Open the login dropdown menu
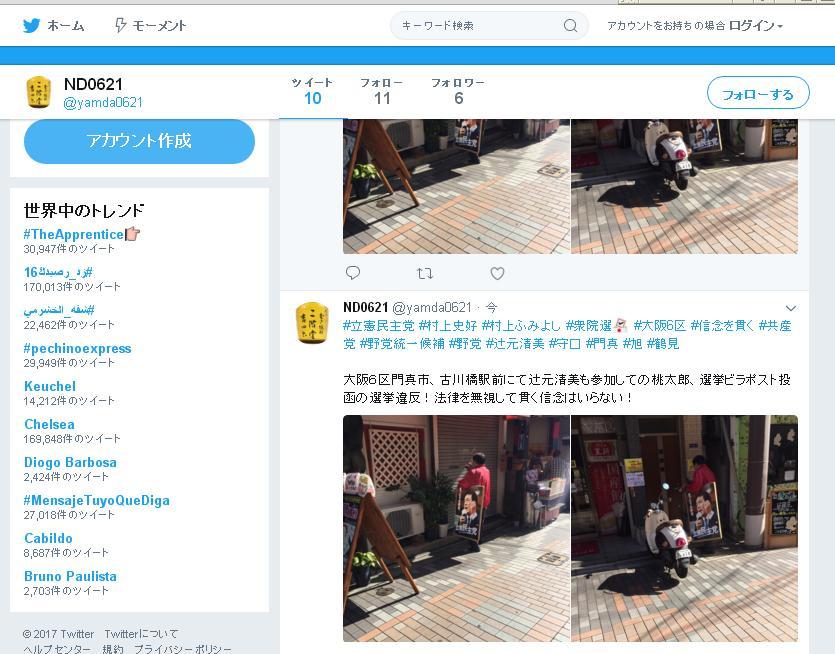The image size is (835, 654). coord(756,26)
